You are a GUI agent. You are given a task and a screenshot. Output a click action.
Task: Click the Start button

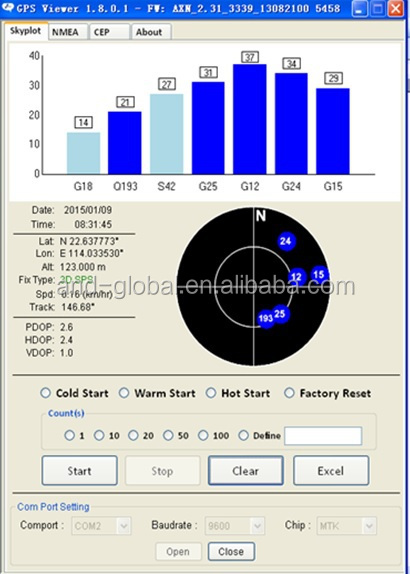79,471
